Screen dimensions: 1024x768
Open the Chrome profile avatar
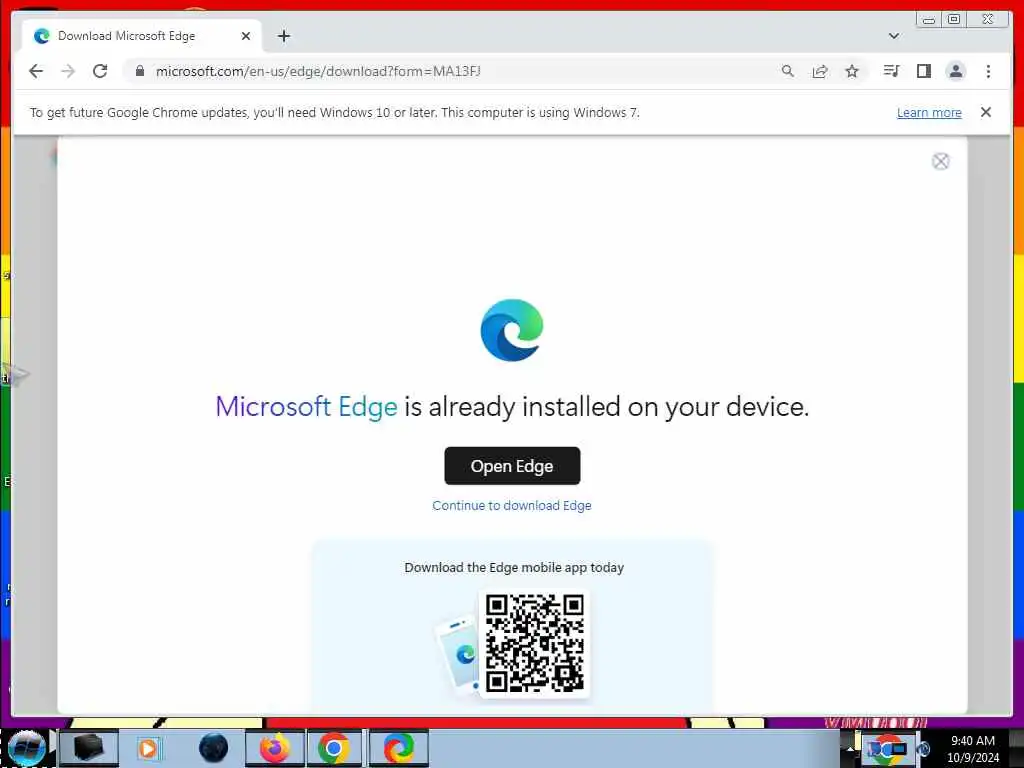(956, 71)
